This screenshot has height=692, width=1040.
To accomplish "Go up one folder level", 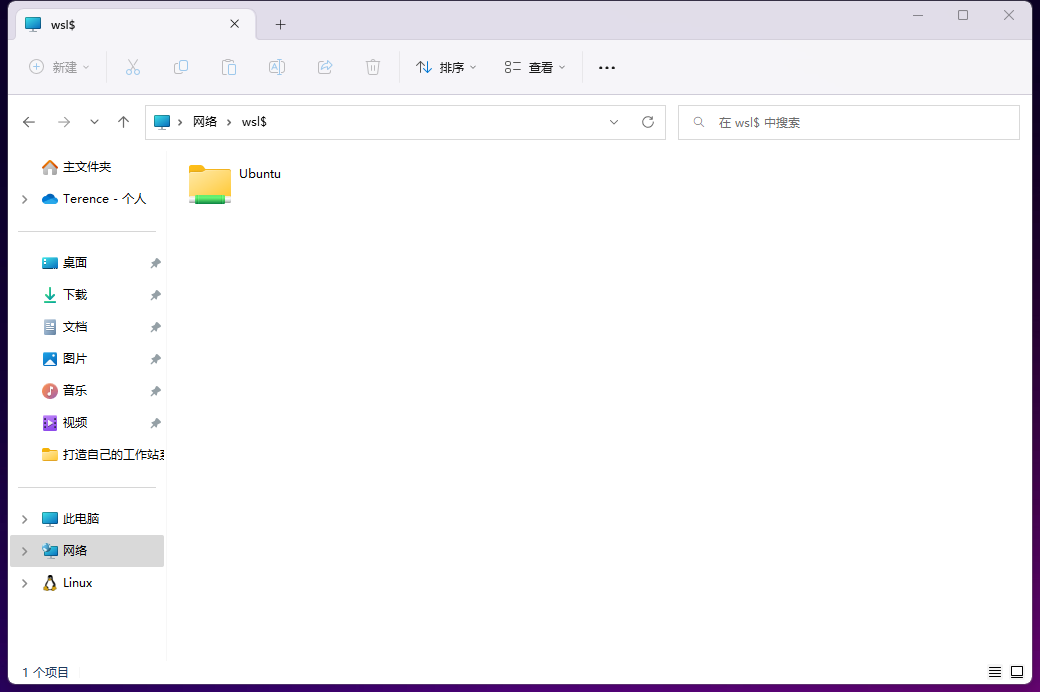I will pyautogui.click(x=123, y=122).
